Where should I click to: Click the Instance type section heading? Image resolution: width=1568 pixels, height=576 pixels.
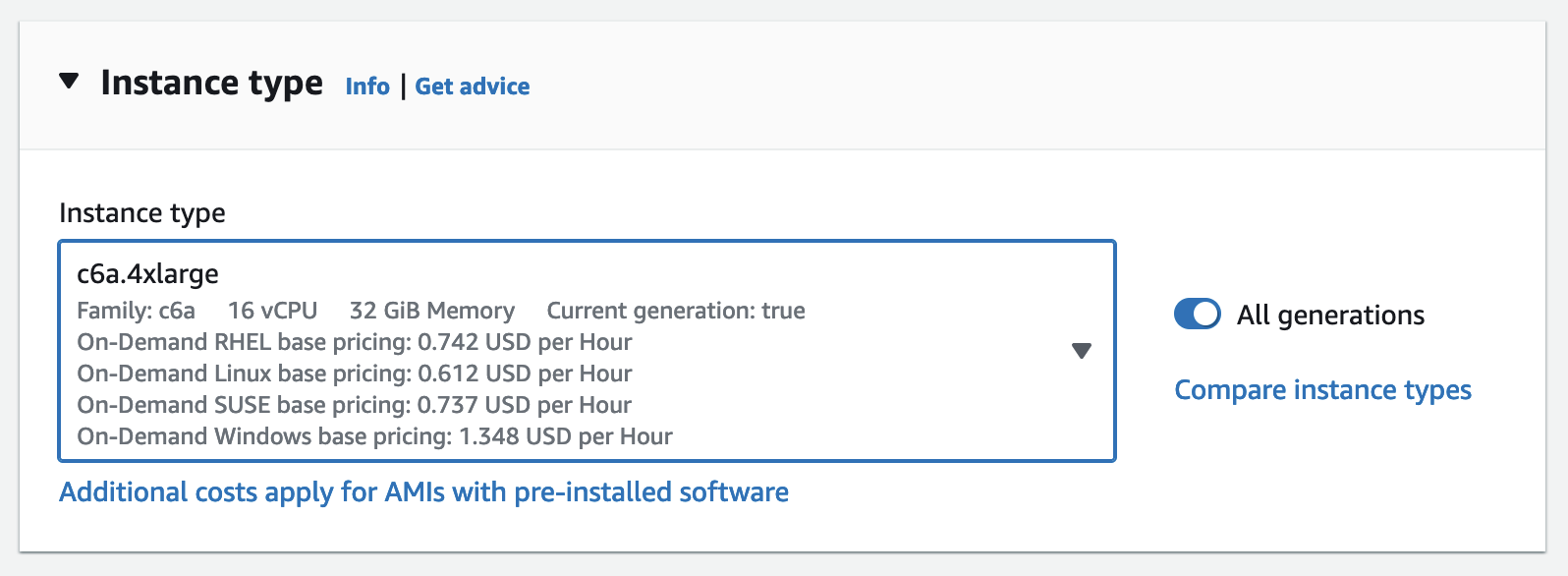coord(211,84)
